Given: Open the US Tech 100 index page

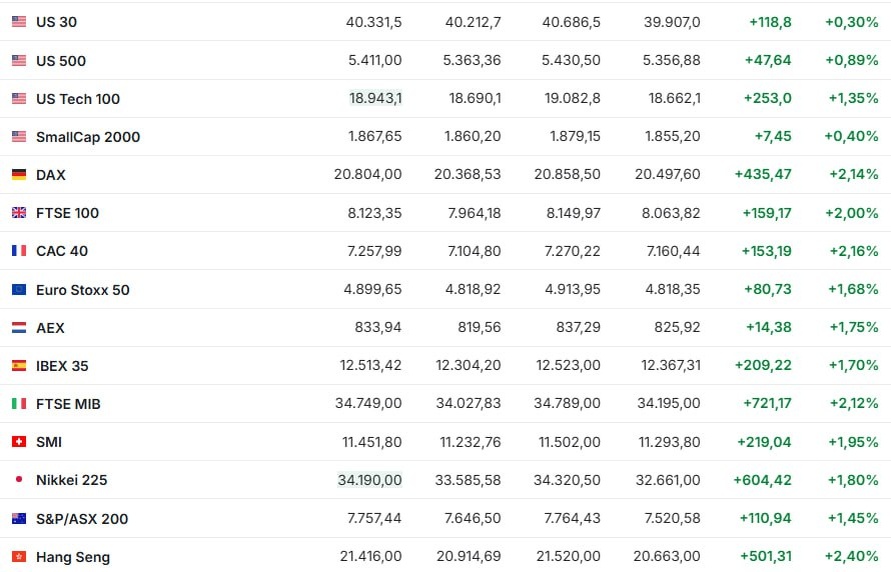Looking at the screenshot, I should point(78,99).
